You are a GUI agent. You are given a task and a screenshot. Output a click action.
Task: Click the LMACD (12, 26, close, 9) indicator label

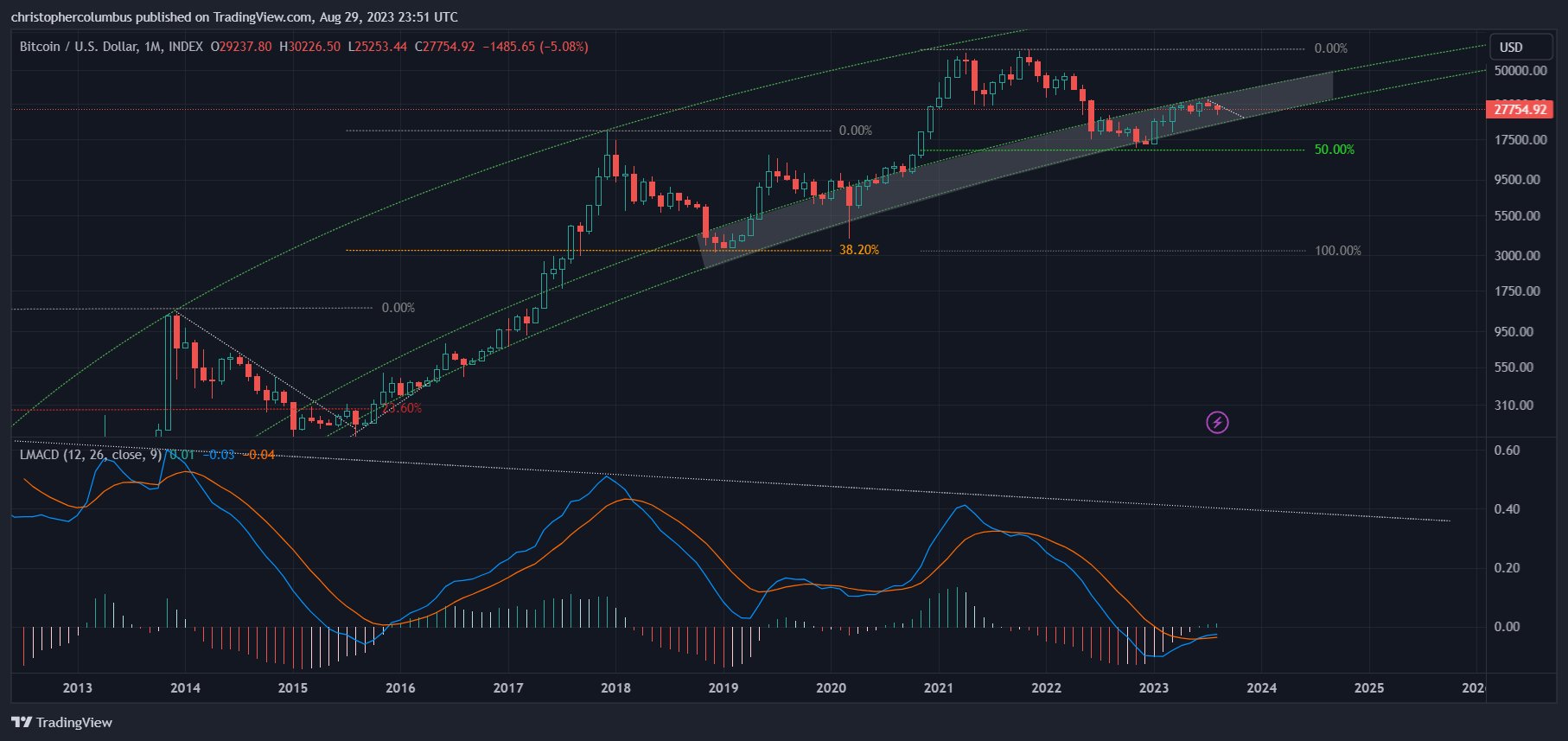pyautogui.click(x=91, y=454)
